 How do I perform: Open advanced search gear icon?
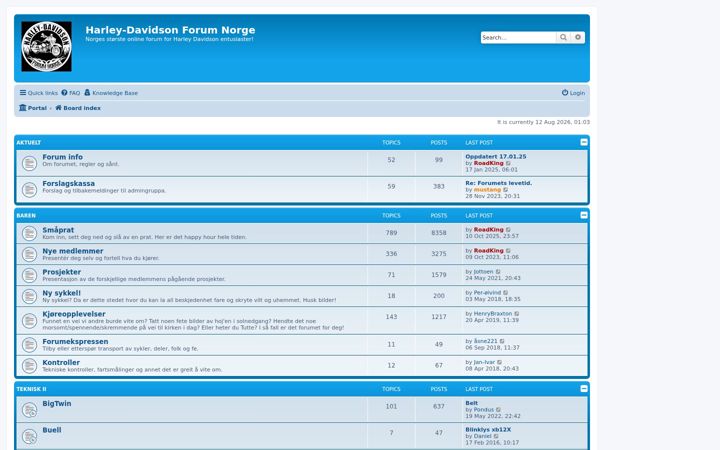click(578, 37)
